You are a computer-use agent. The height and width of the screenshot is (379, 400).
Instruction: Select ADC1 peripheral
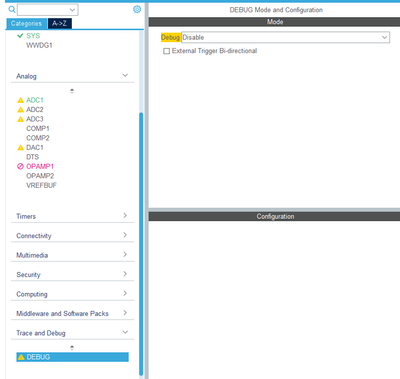(35, 100)
